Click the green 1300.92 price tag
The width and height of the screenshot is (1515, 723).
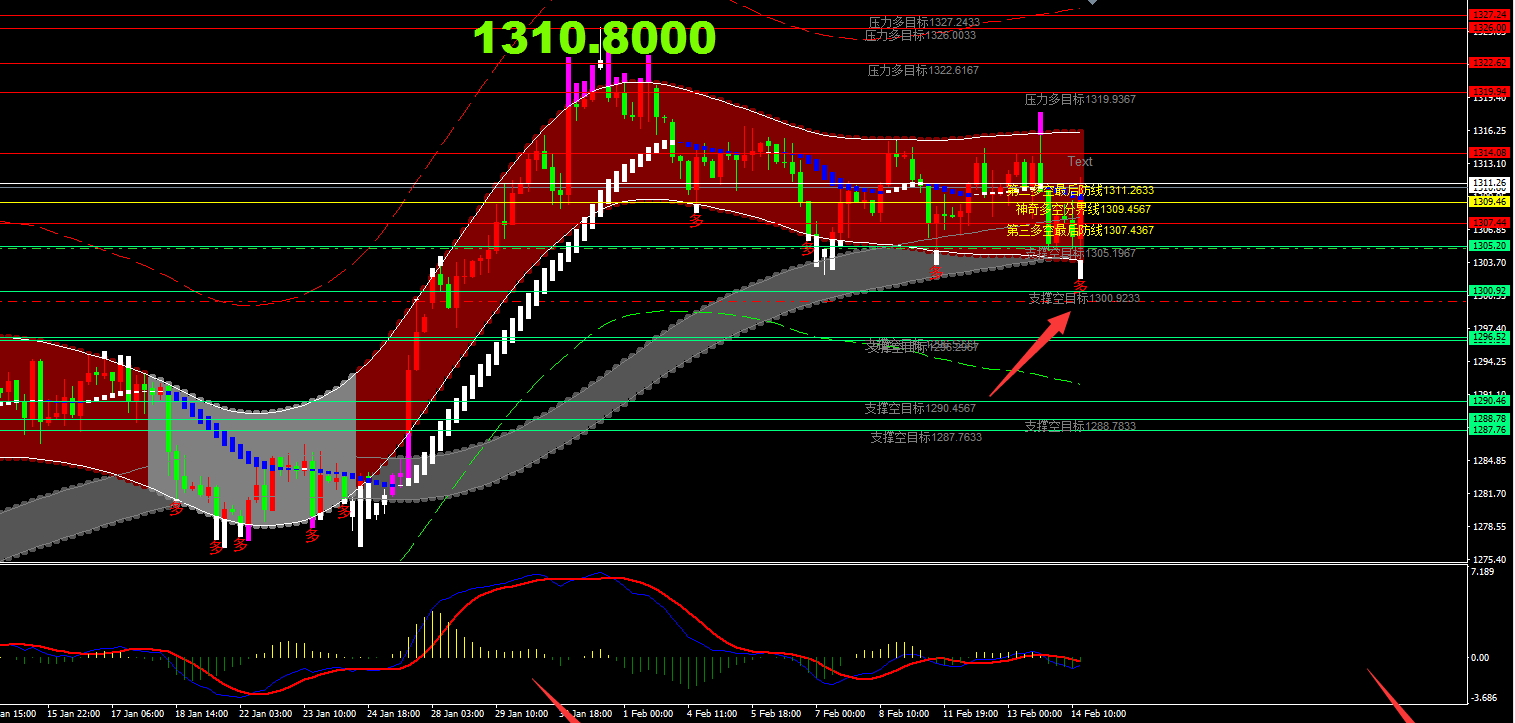(x=1489, y=291)
